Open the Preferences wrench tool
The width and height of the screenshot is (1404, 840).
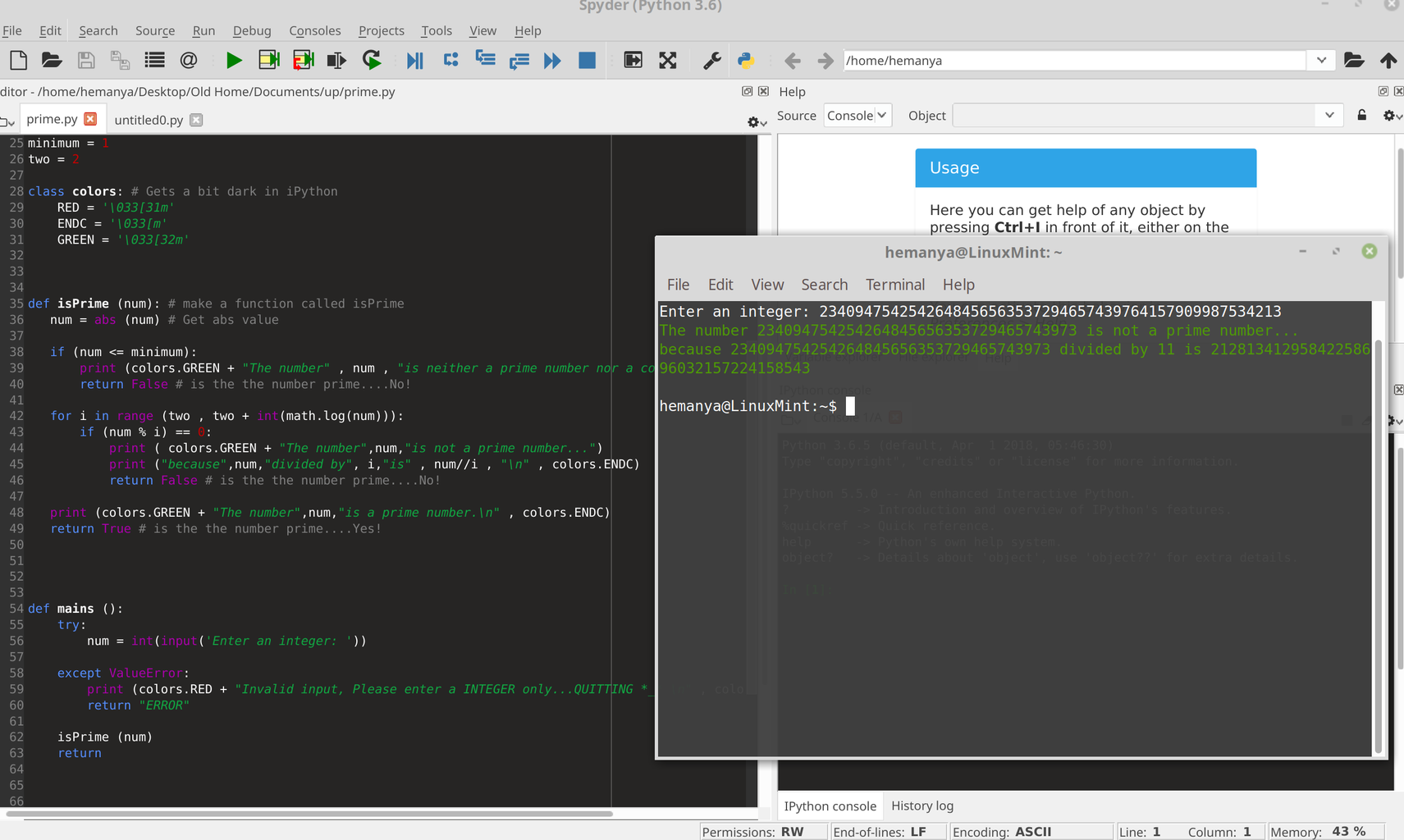click(x=711, y=60)
